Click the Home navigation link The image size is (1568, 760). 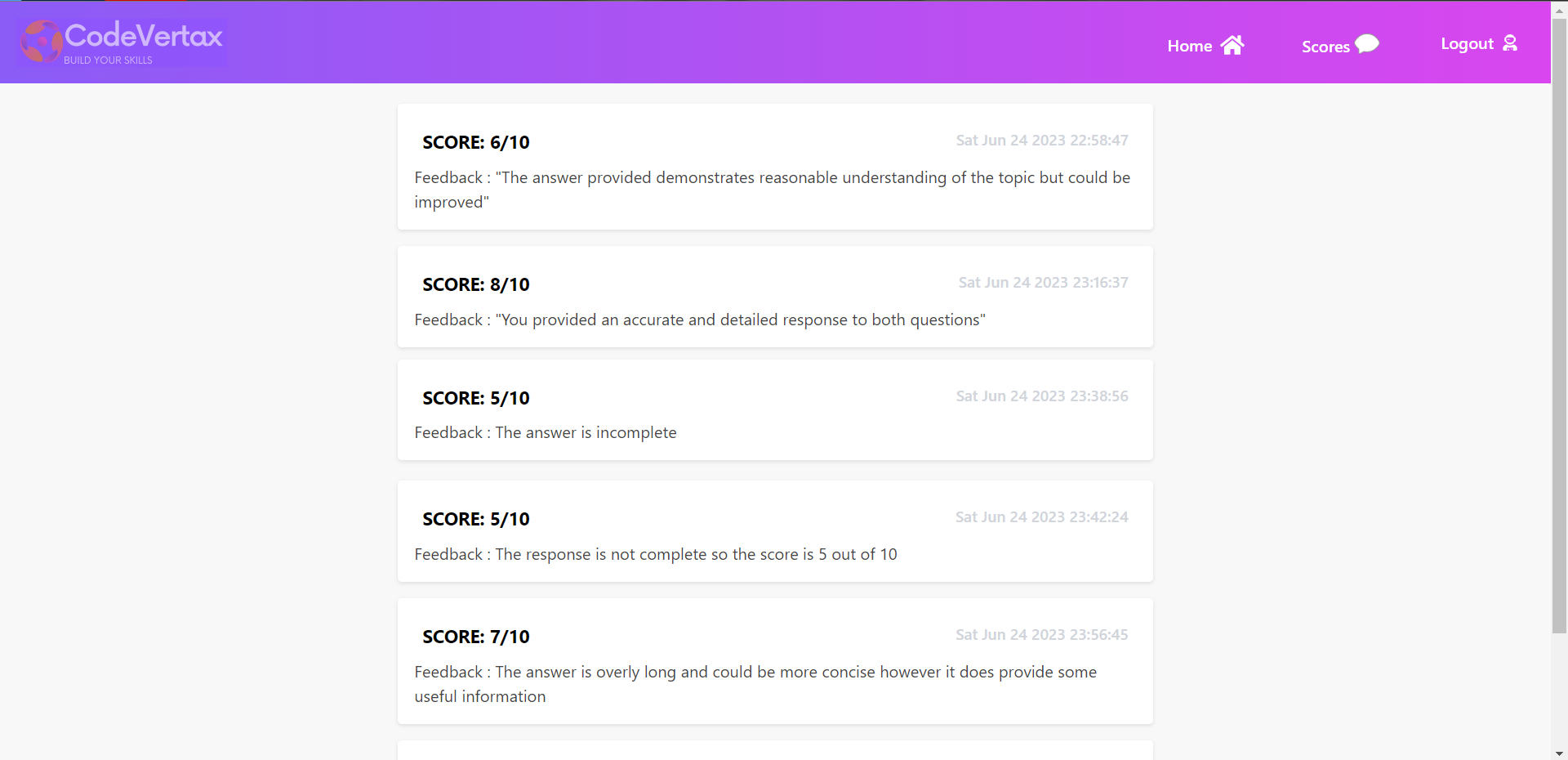pos(1190,46)
